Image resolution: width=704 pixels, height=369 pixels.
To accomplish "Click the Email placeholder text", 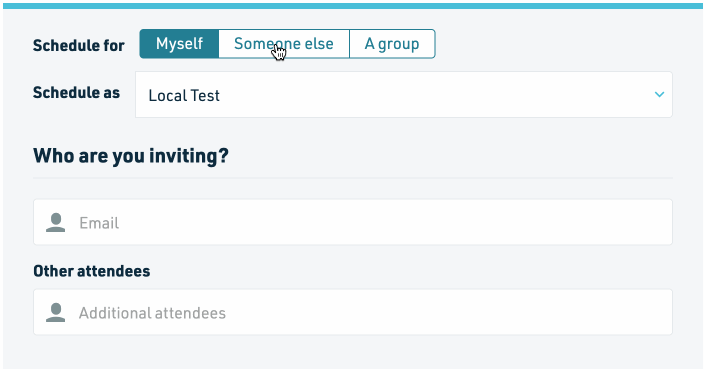I will [99, 223].
